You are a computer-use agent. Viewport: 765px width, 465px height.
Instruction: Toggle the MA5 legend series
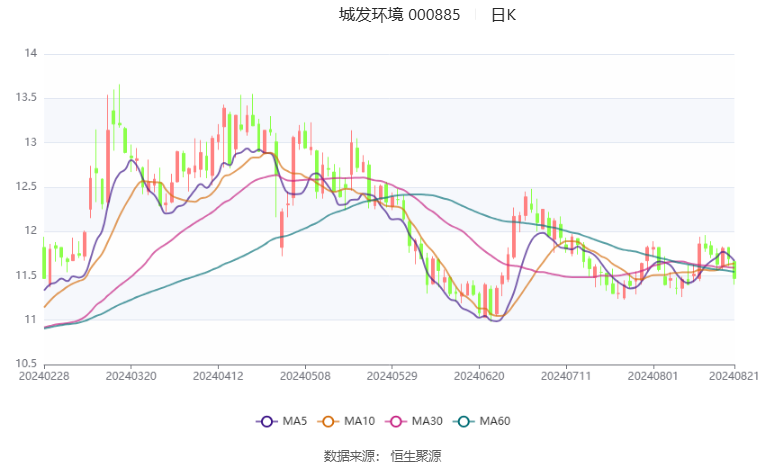point(282,421)
